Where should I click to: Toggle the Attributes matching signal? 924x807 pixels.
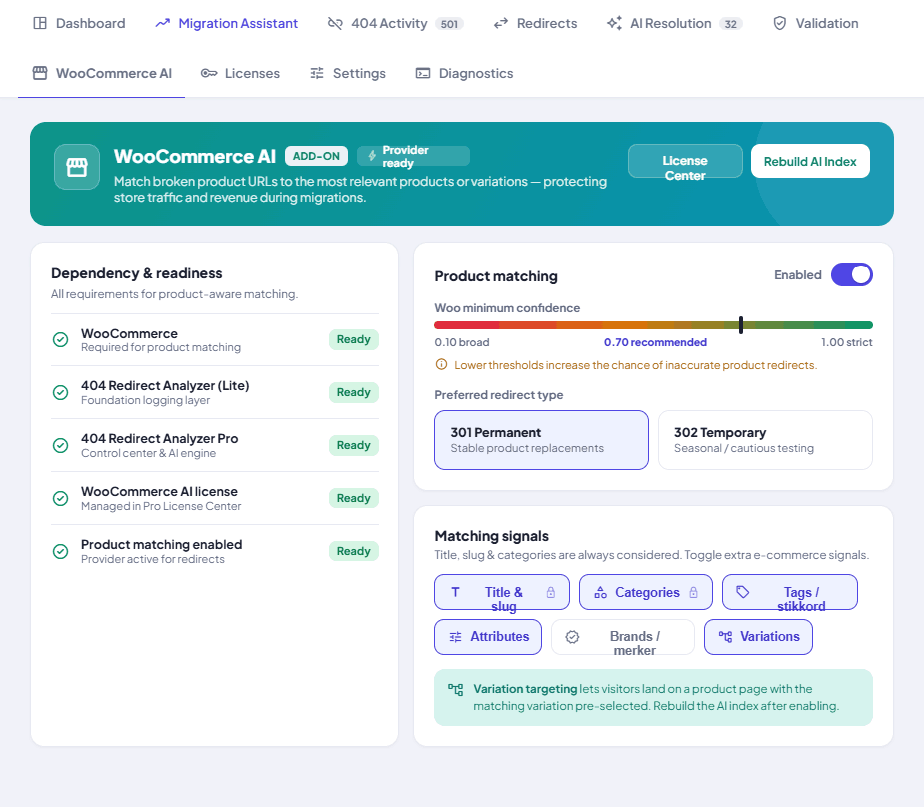[x=488, y=637]
